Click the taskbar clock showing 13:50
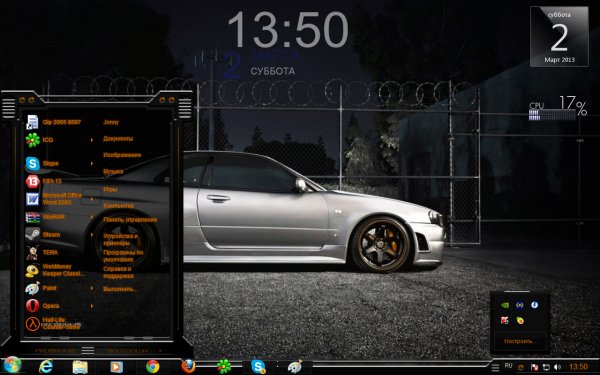The width and height of the screenshot is (600, 375). pyautogui.click(x=578, y=367)
